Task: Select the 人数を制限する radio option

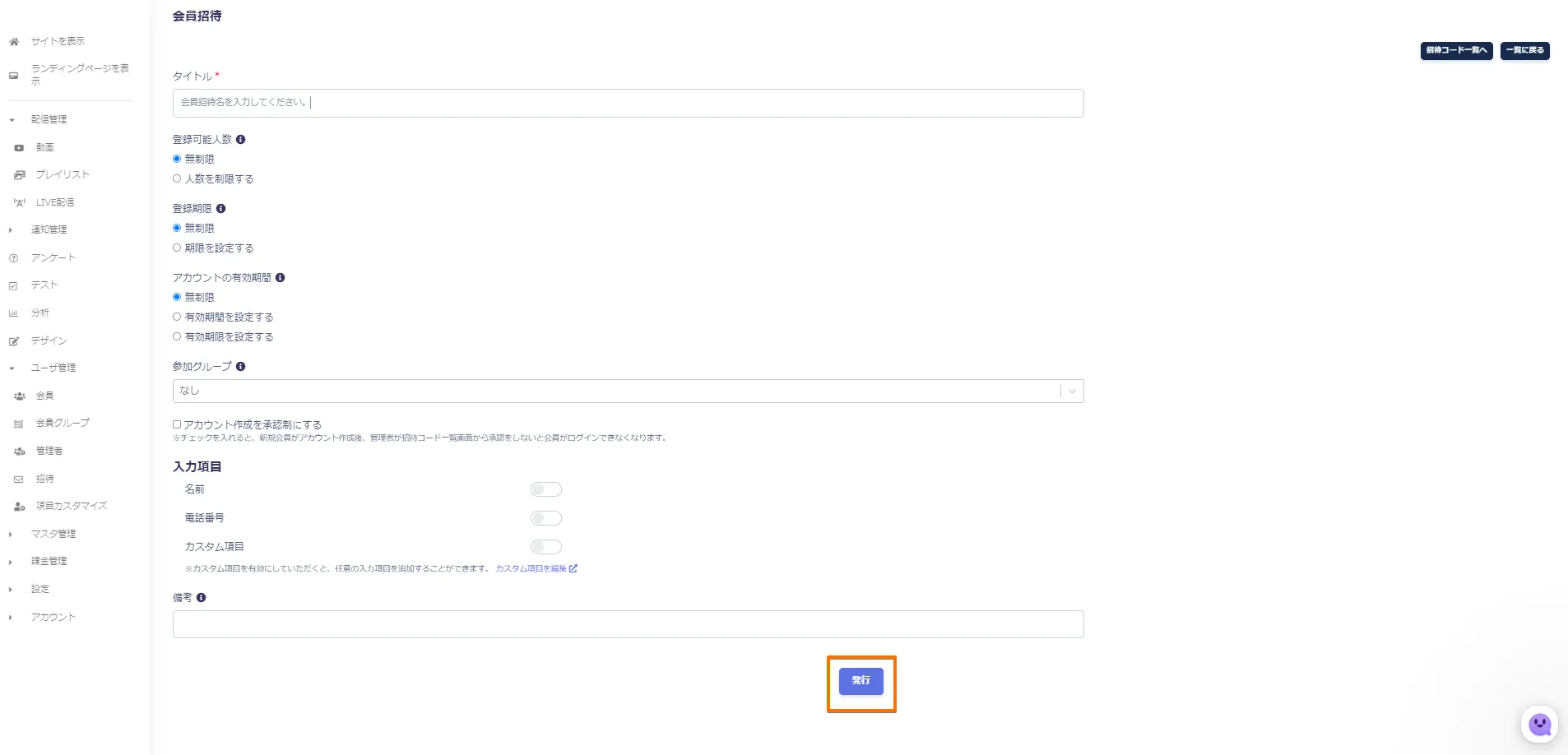Action: tap(177, 178)
